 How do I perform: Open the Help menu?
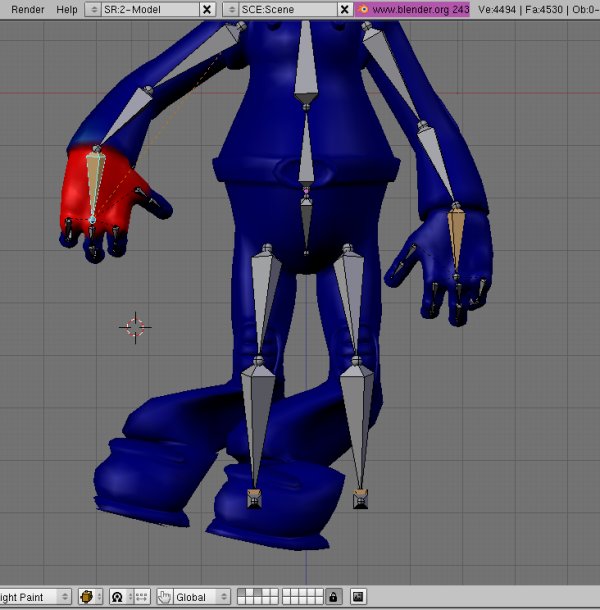tap(67, 9)
